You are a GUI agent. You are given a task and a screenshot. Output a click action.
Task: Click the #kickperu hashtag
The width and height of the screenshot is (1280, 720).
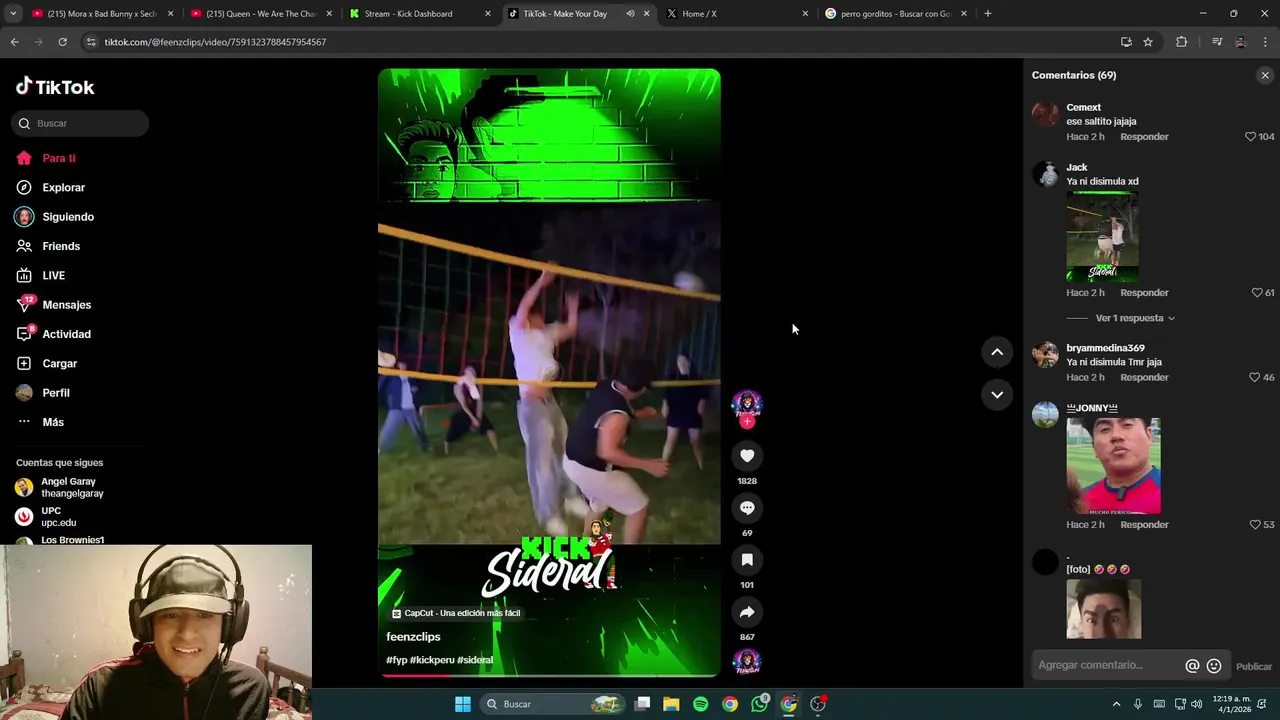(x=432, y=661)
